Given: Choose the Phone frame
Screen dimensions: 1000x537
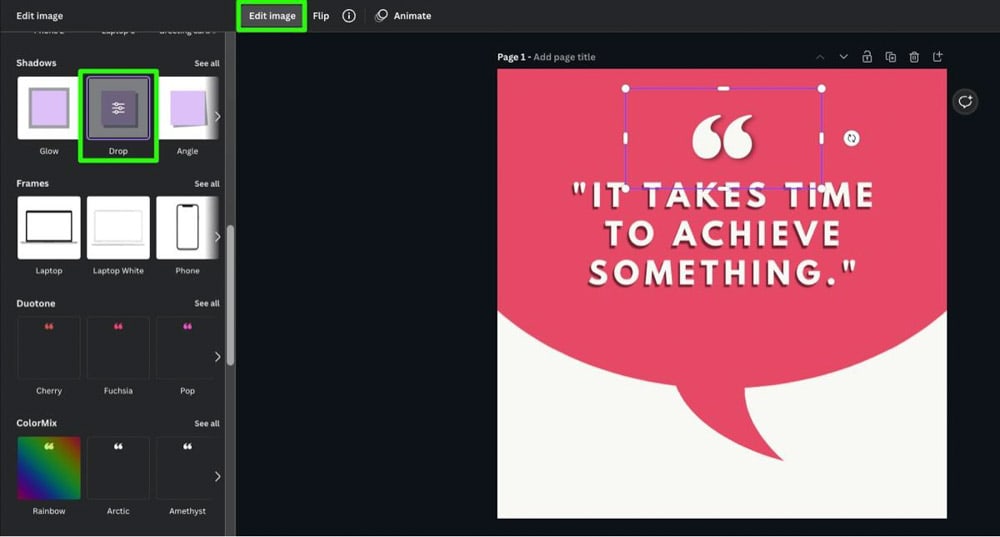Looking at the screenshot, I should (x=188, y=228).
